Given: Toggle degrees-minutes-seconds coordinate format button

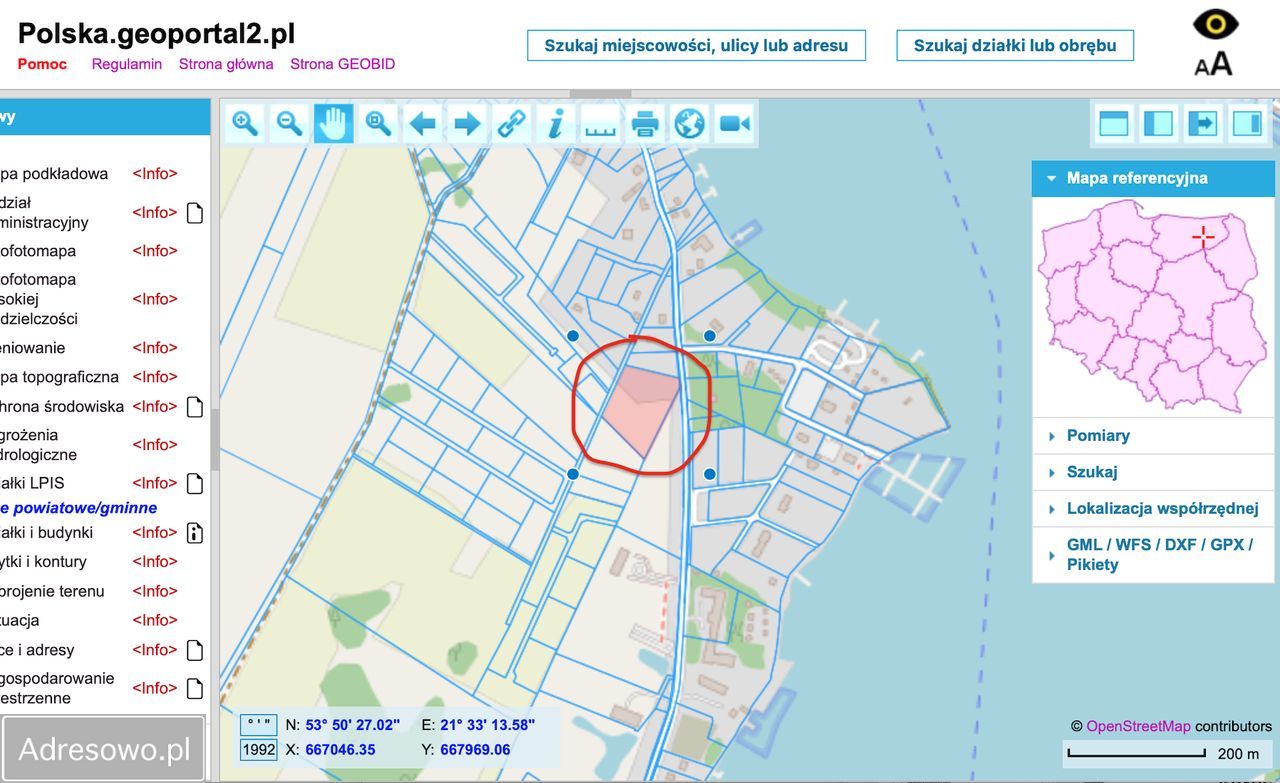Looking at the screenshot, I should (258, 725).
